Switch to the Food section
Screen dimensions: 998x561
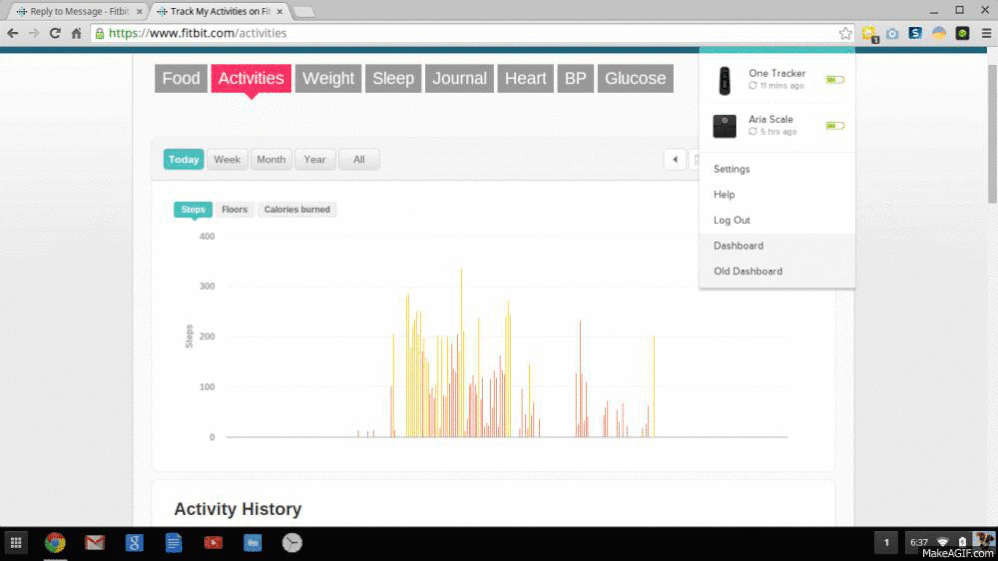[181, 78]
